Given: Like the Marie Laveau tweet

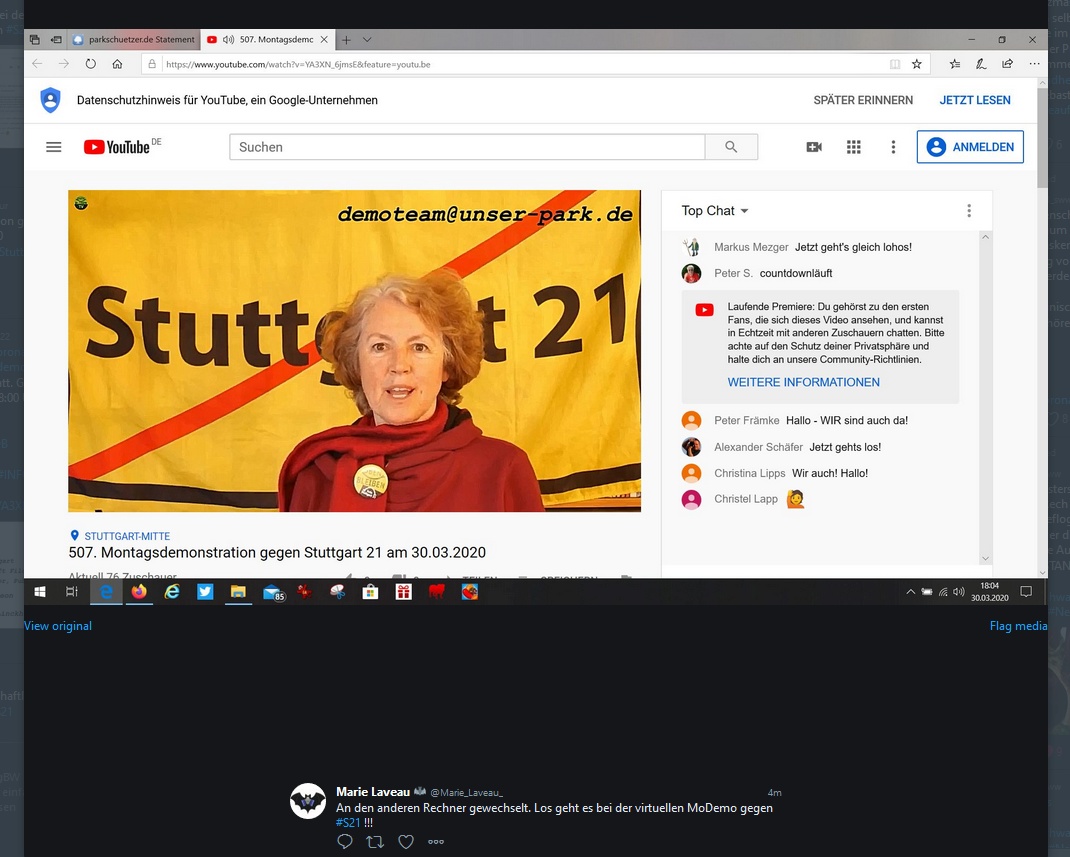Looking at the screenshot, I should pos(406,842).
